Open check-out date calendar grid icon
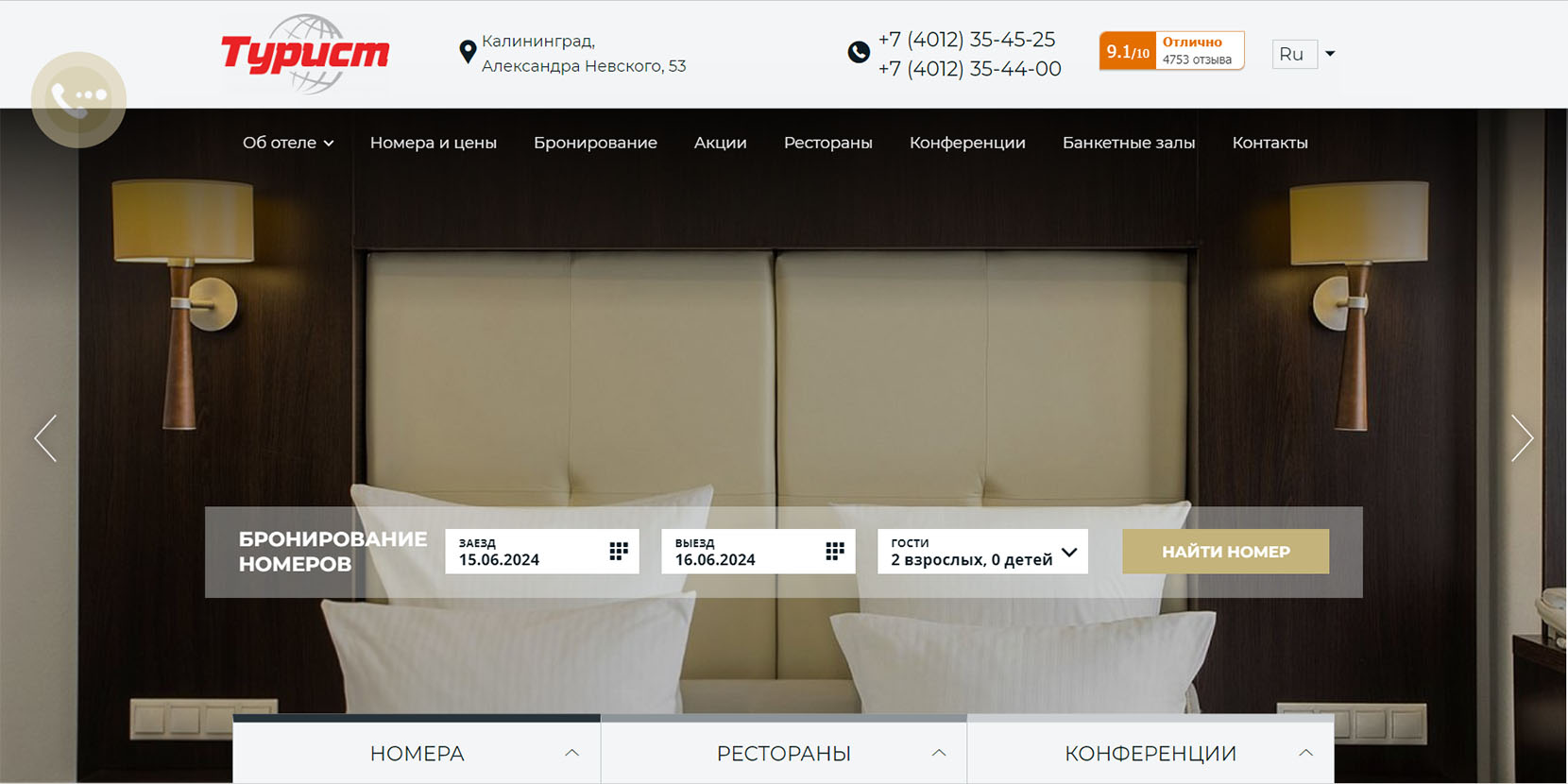 coord(835,552)
